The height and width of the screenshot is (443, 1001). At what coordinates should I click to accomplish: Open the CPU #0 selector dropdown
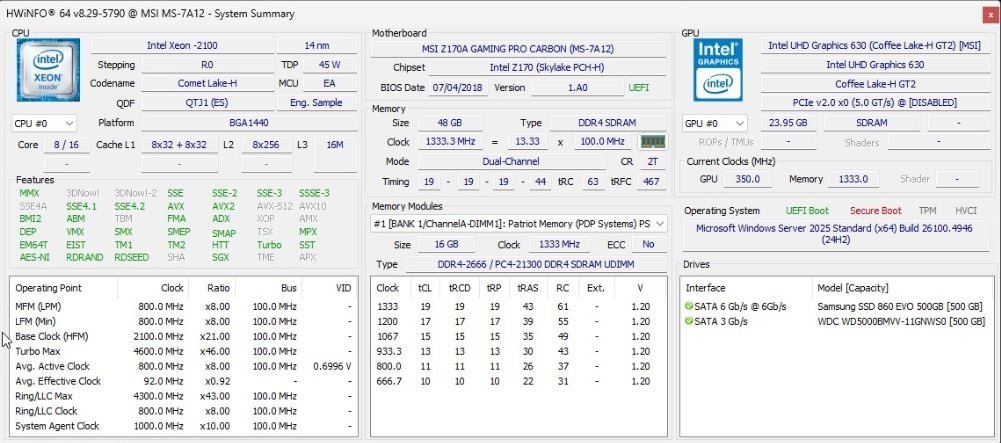pos(44,123)
